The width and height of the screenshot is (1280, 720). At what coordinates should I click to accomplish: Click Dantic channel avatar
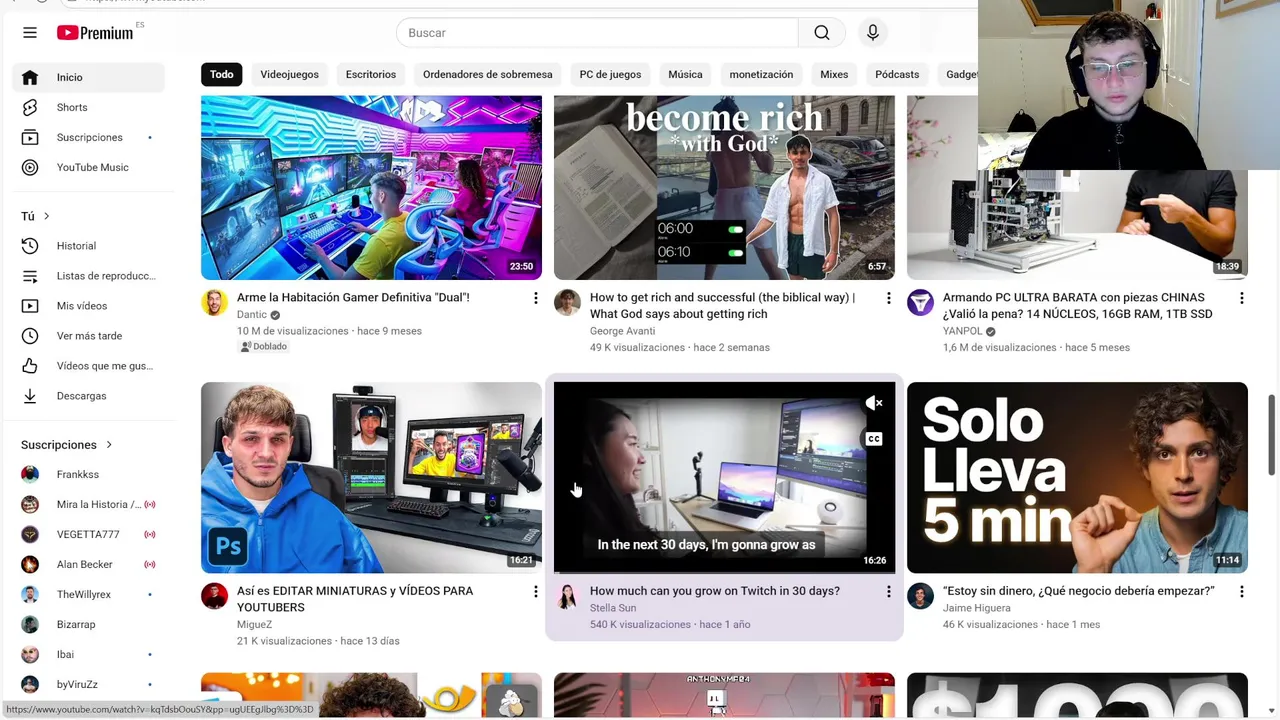[x=214, y=302]
